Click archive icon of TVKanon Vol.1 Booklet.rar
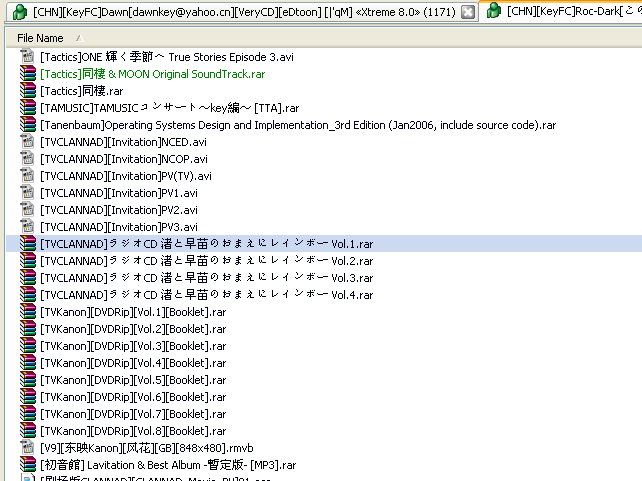This screenshot has height=481, width=642. (x=27, y=312)
